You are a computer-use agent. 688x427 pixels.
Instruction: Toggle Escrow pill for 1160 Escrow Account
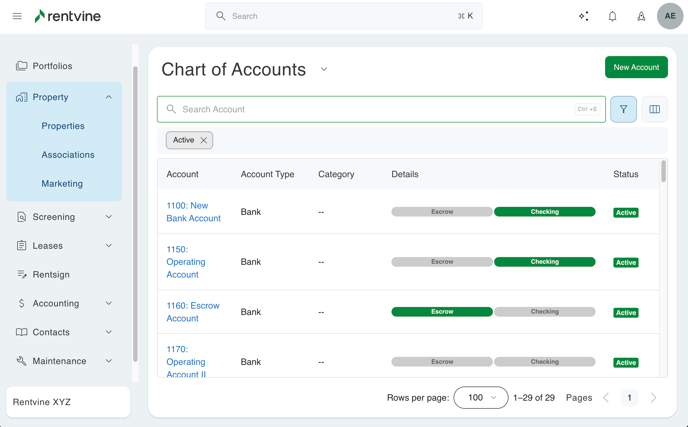tap(442, 312)
